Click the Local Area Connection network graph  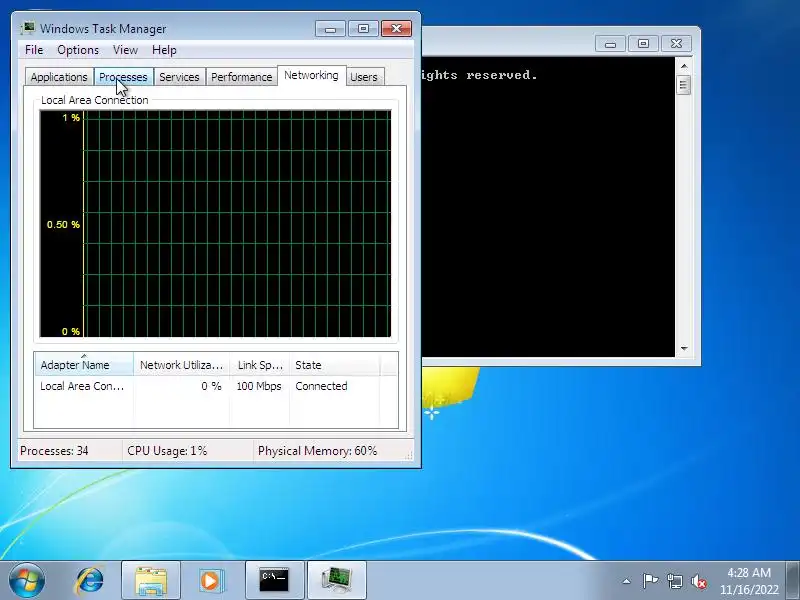pyautogui.click(x=215, y=223)
